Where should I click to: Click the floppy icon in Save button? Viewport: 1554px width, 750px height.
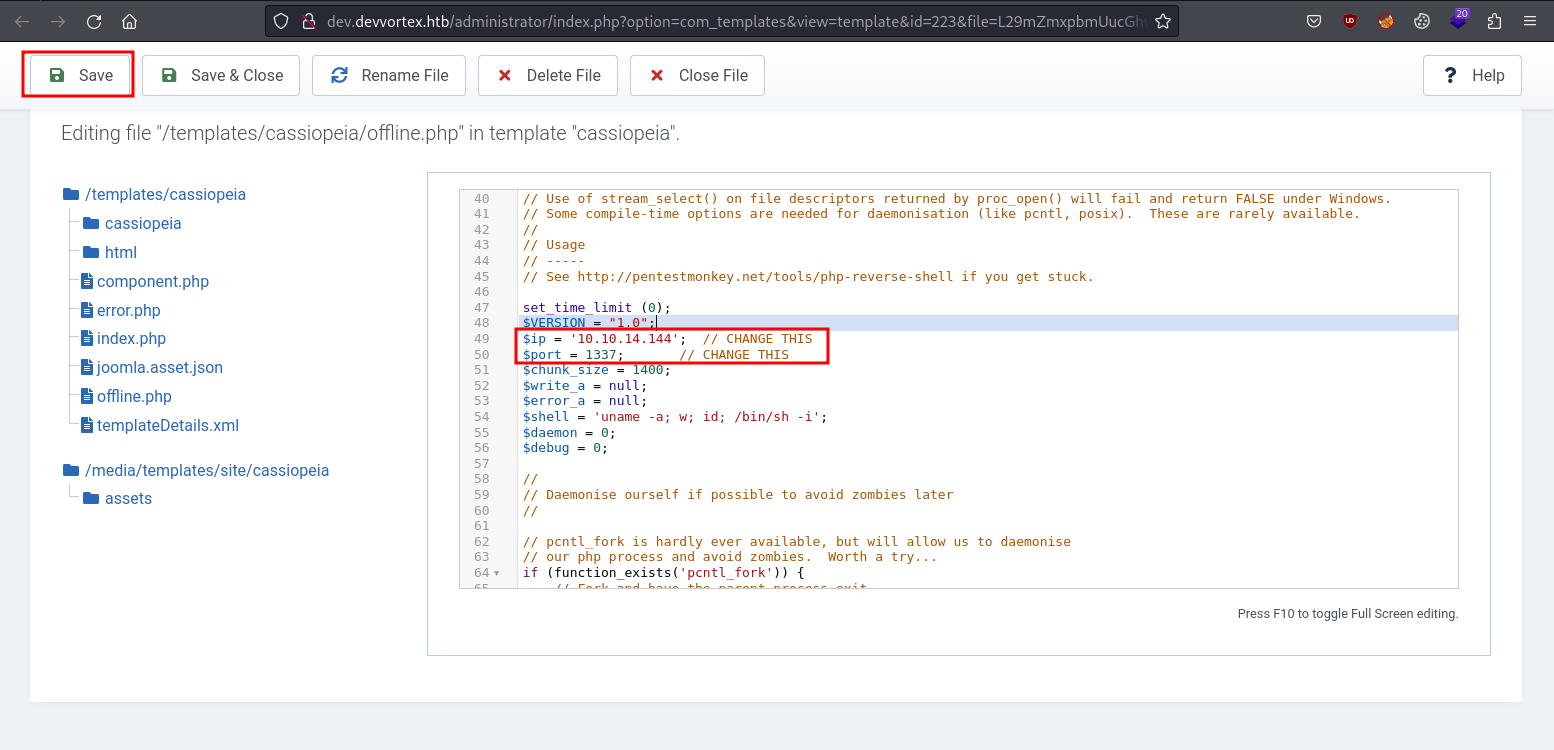pos(57,75)
